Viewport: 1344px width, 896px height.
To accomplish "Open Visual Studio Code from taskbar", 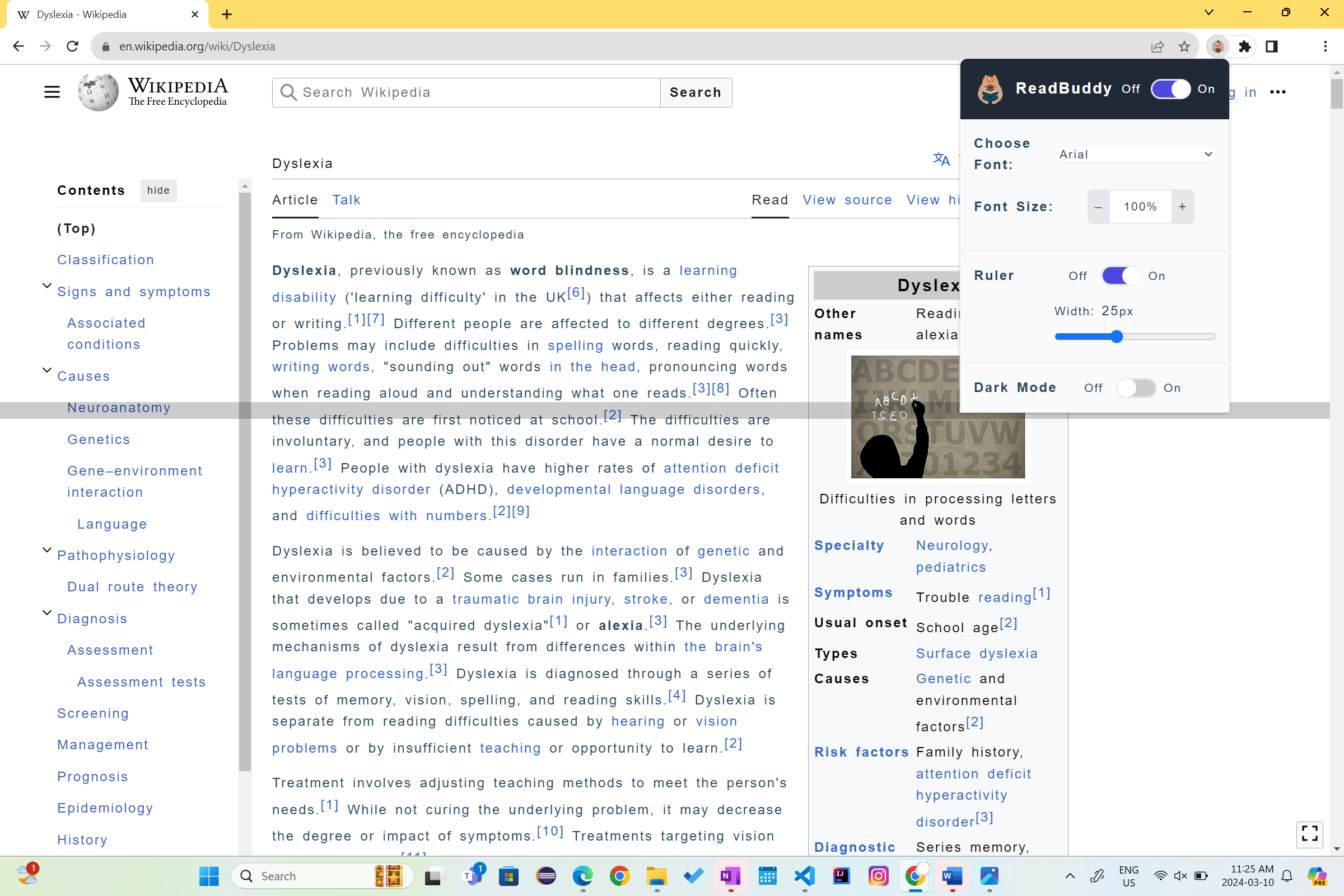I will 804,875.
